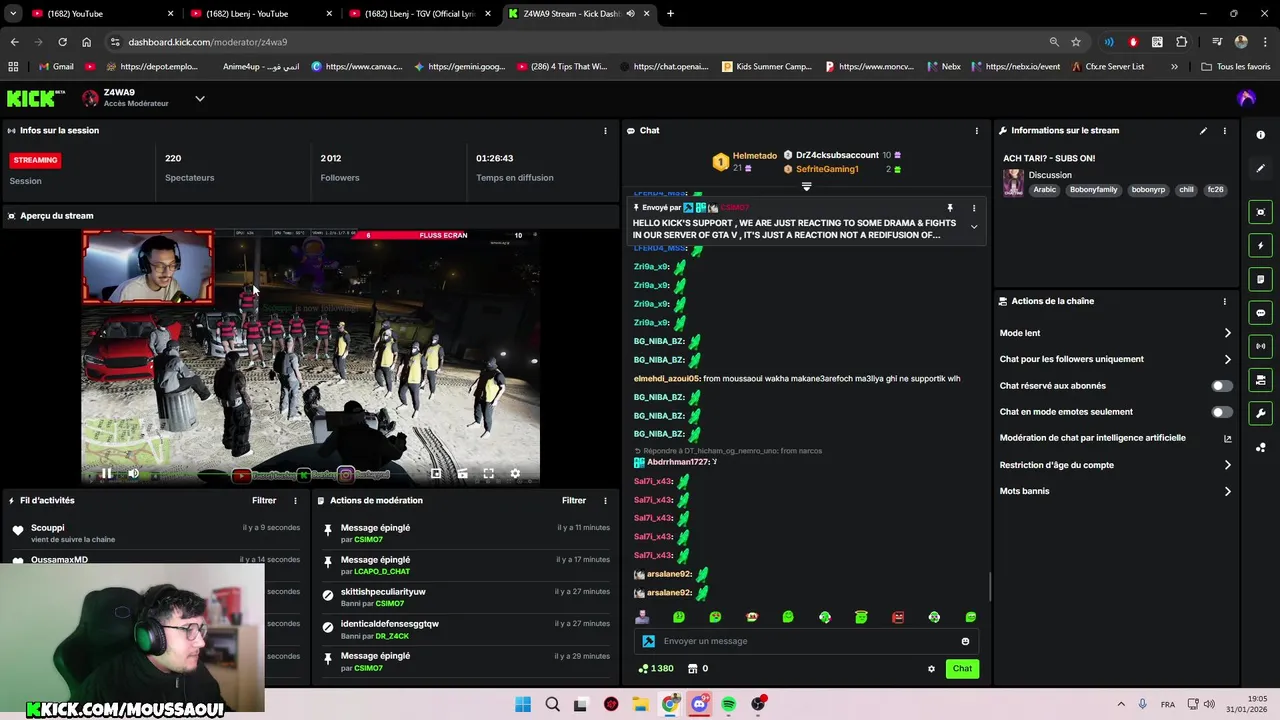
Task: Open the Chat panel options menu
Action: coord(977,131)
